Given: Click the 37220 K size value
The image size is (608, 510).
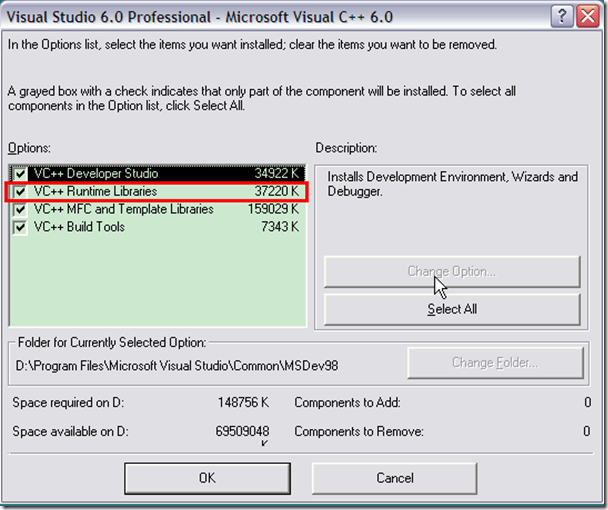Looking at the screenshot, I should coord(277,191).
